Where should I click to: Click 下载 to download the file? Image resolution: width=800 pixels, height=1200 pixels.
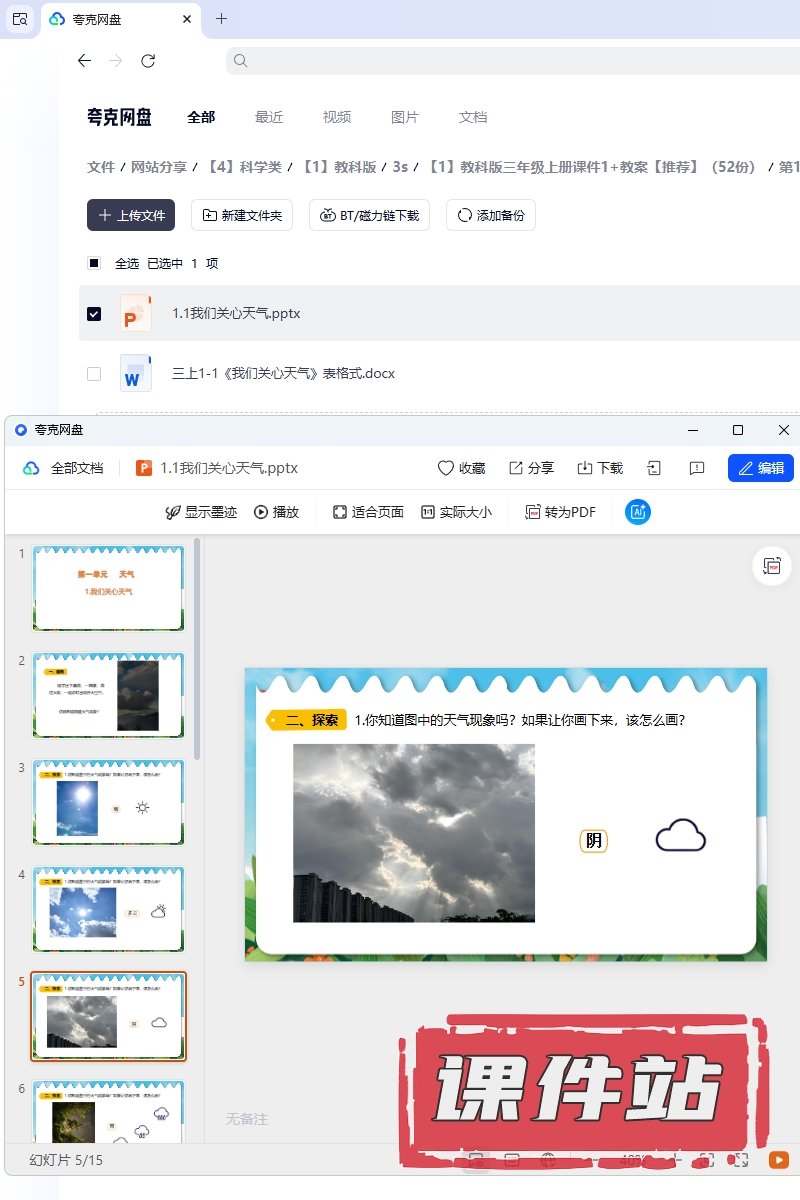click(x=585, y=468)
